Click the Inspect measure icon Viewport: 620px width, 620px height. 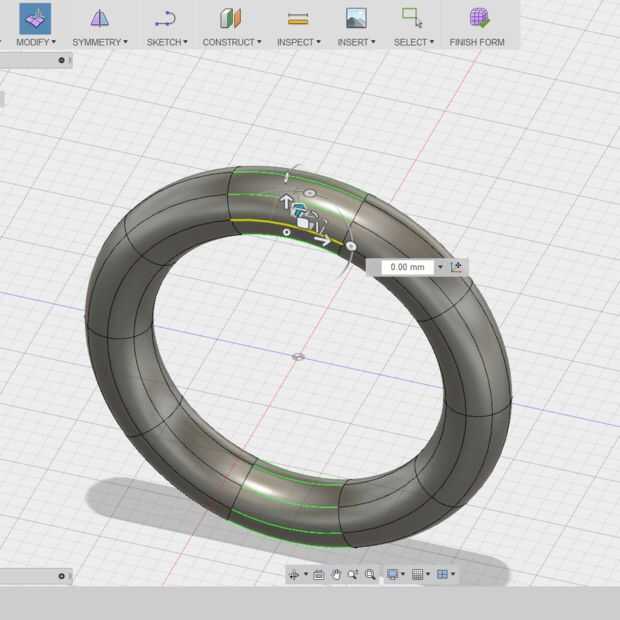coord(298,19)
